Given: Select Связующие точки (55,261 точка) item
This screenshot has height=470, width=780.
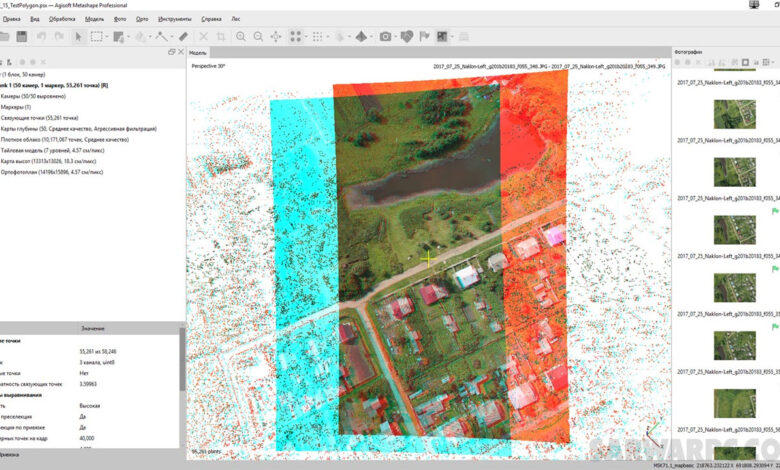Looking at the screenshot, I should point(39,118).
